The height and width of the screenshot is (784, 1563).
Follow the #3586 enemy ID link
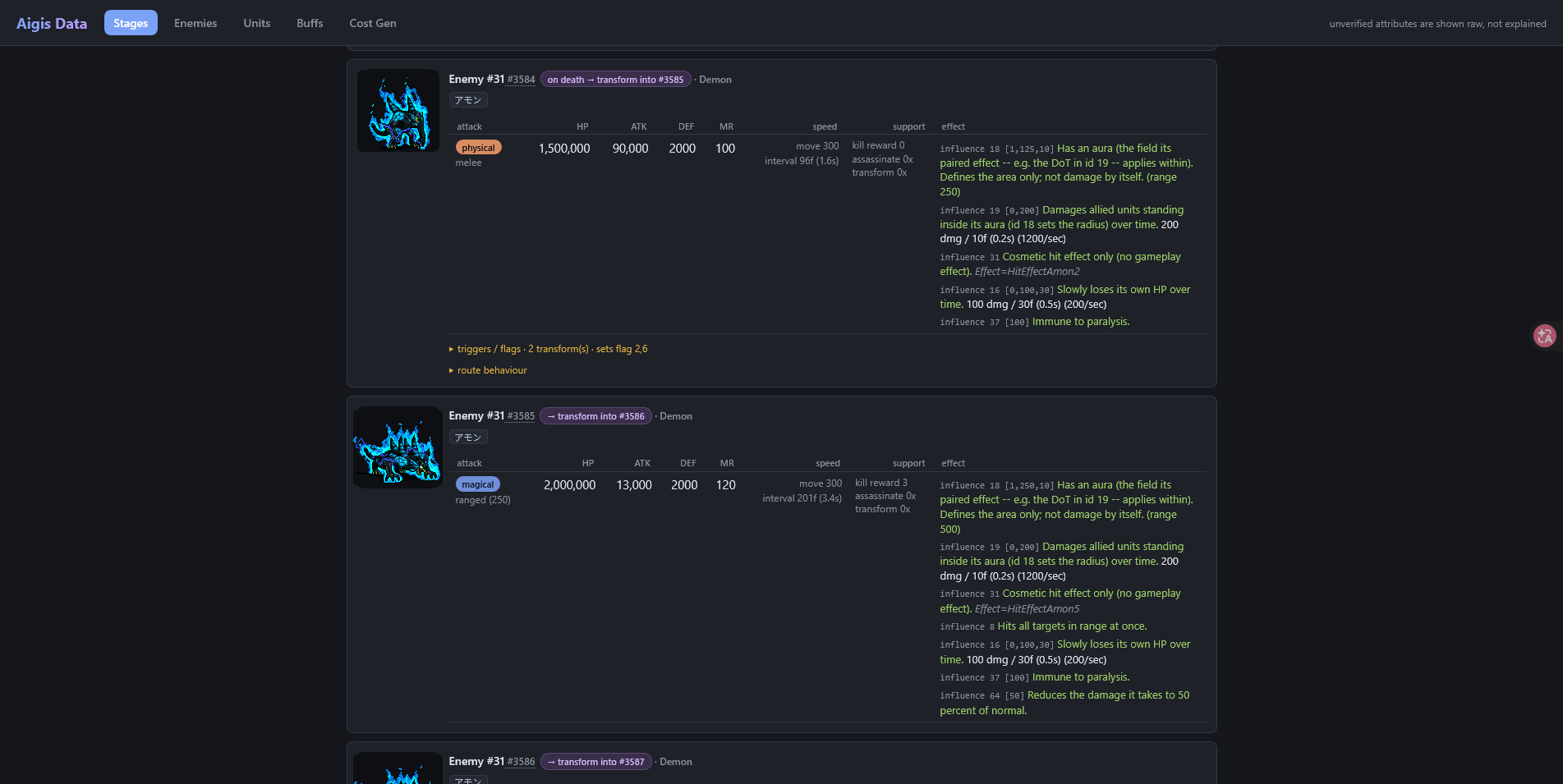(521, 762)
